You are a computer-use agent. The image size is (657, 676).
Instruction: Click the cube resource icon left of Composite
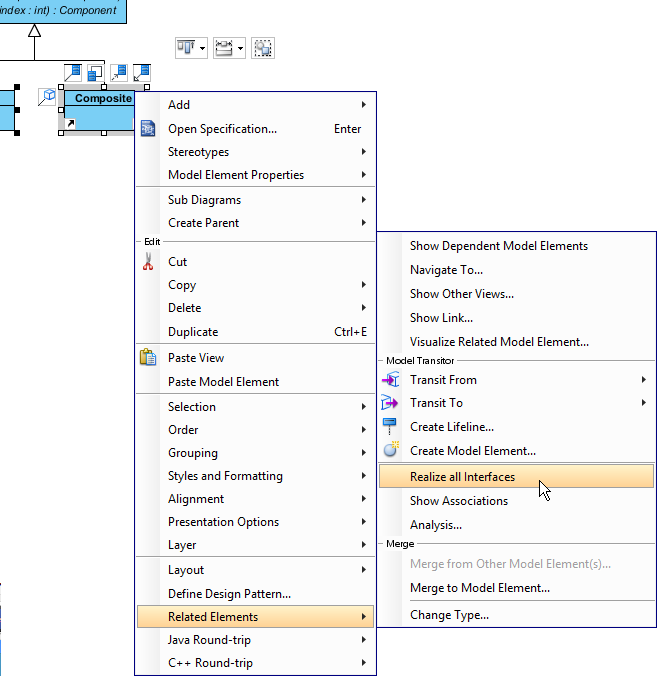(x=47, y=97)
